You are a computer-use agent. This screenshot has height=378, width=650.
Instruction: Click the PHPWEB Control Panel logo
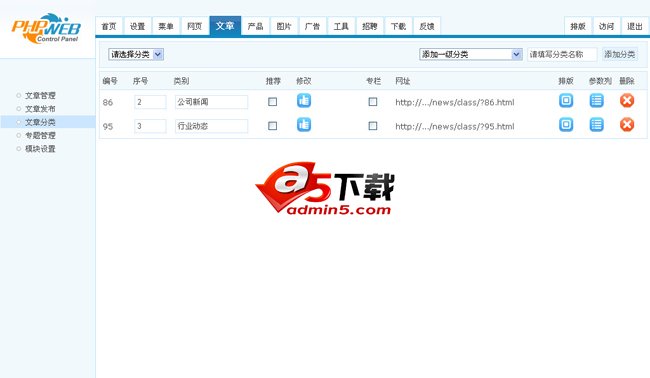coord(46,29)
